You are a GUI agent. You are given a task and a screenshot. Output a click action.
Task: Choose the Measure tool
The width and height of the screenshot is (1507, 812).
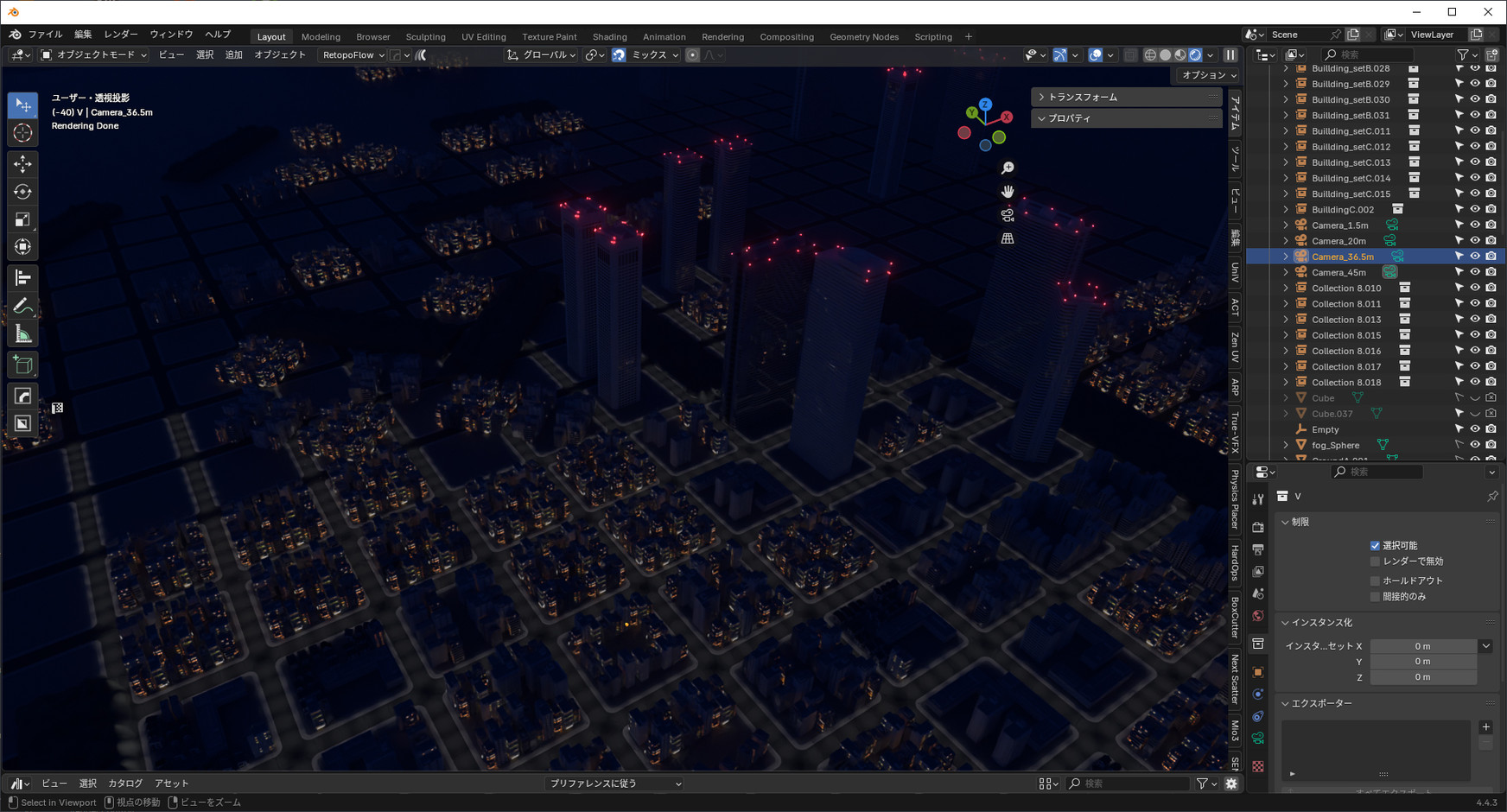[x=22, y=334]
